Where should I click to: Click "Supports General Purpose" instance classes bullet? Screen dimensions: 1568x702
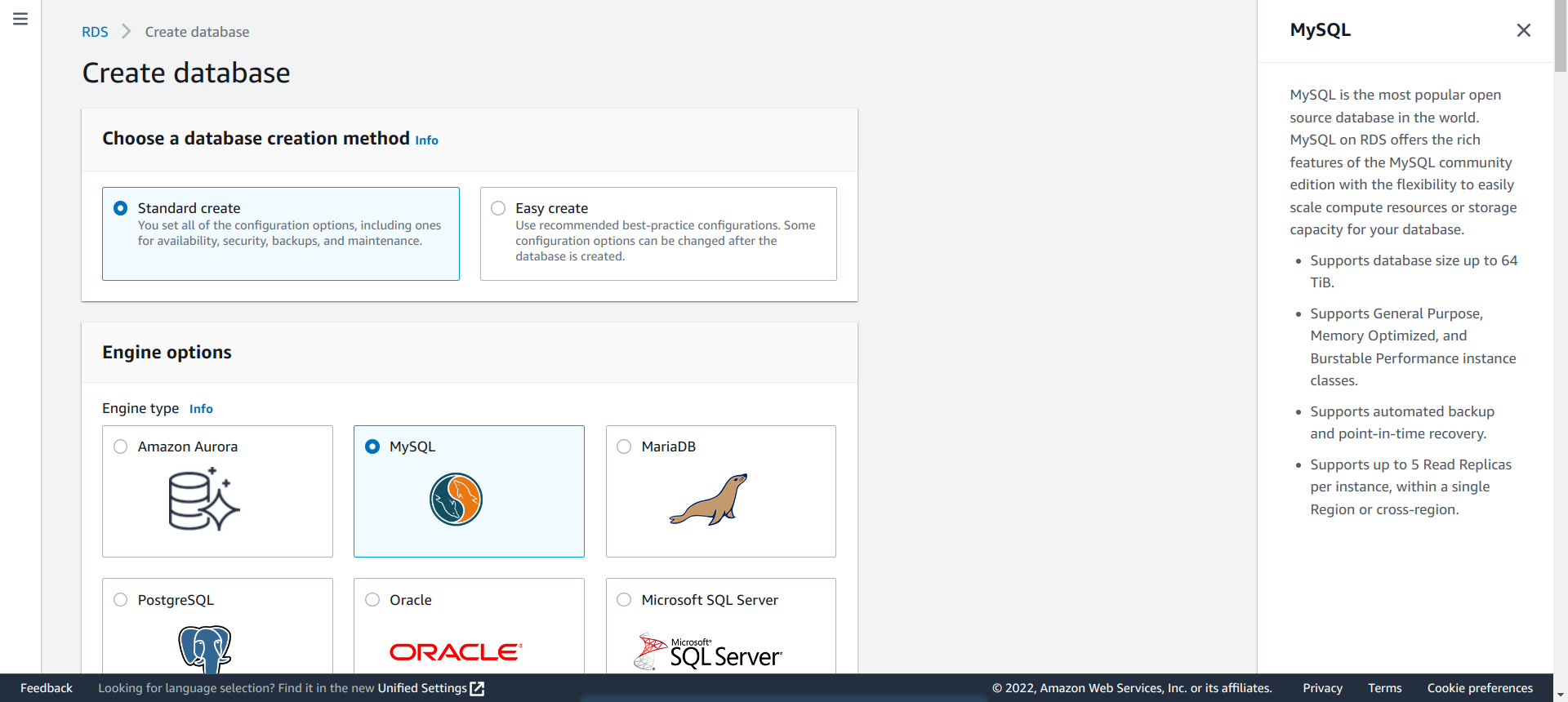coord(1413,347)
